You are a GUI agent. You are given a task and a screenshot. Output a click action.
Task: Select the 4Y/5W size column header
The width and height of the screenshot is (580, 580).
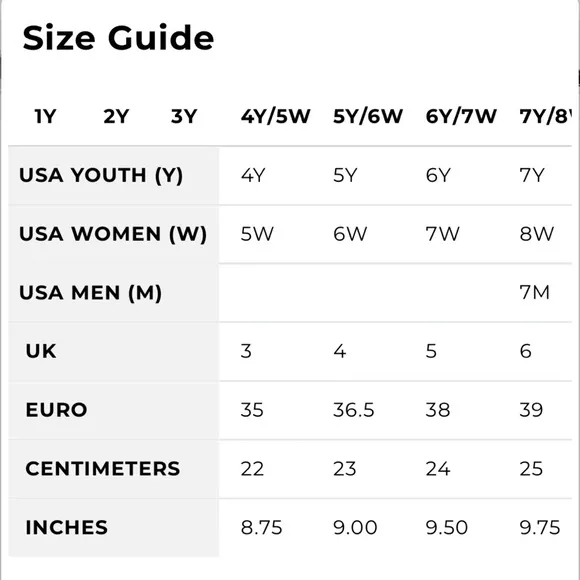coord(276,117)
